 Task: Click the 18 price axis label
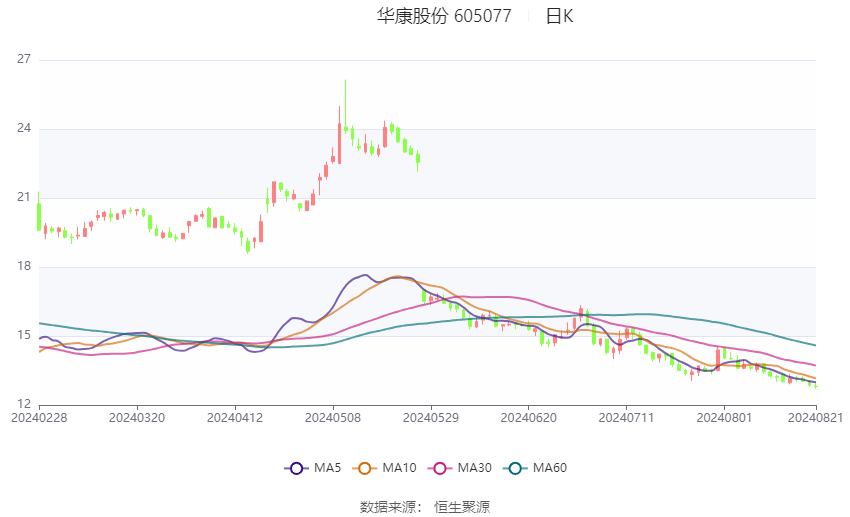tap(24, 266)
